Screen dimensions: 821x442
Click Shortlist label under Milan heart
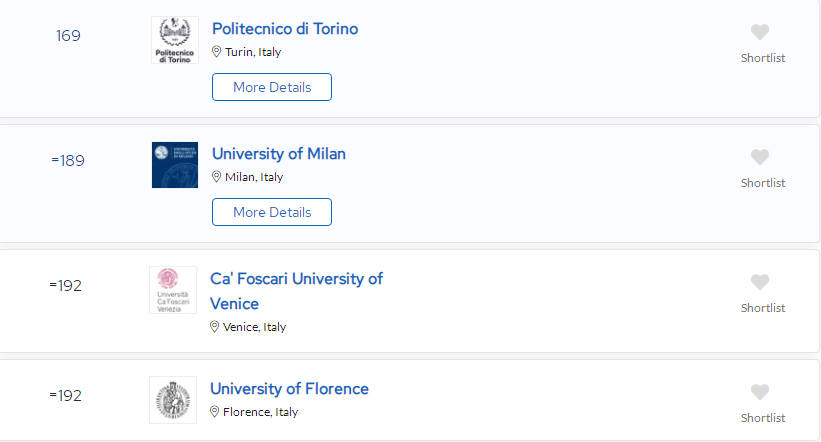pos(763,183)
